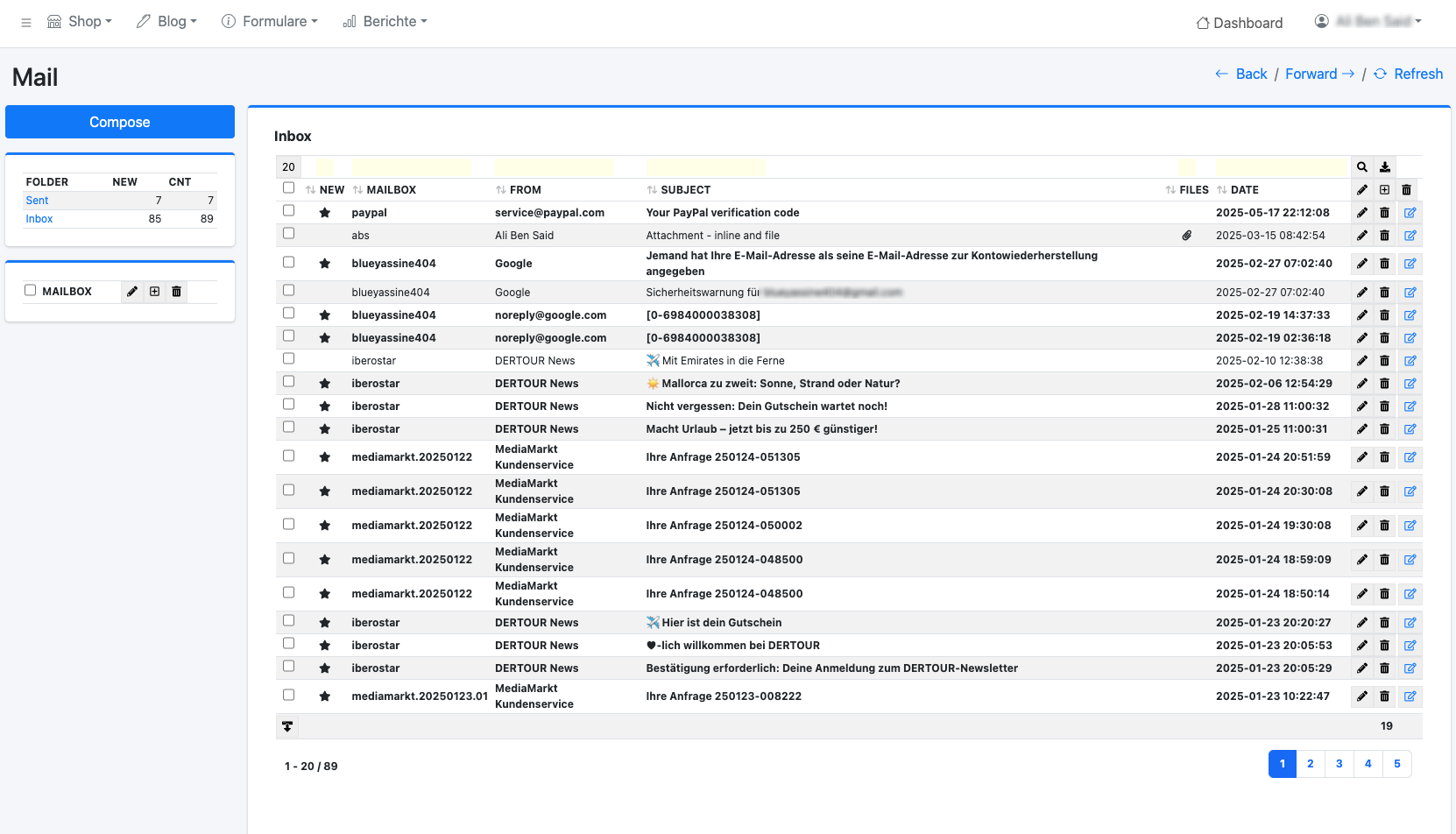The width and height of the screenshot is (1456, 834).
Task: Click the Subject filter input field
Action: click(705, 167)
